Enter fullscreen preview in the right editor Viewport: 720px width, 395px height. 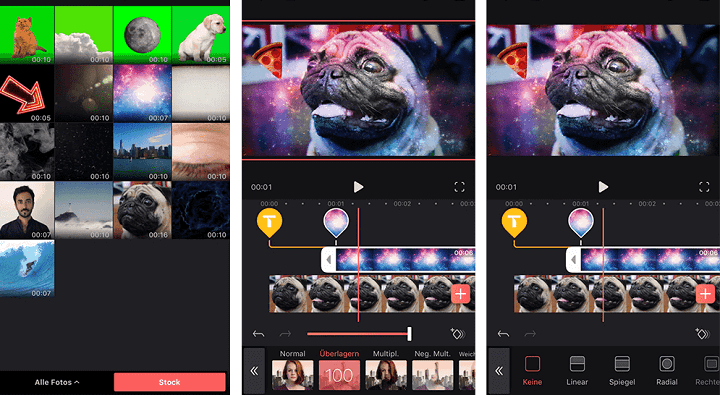704,187
